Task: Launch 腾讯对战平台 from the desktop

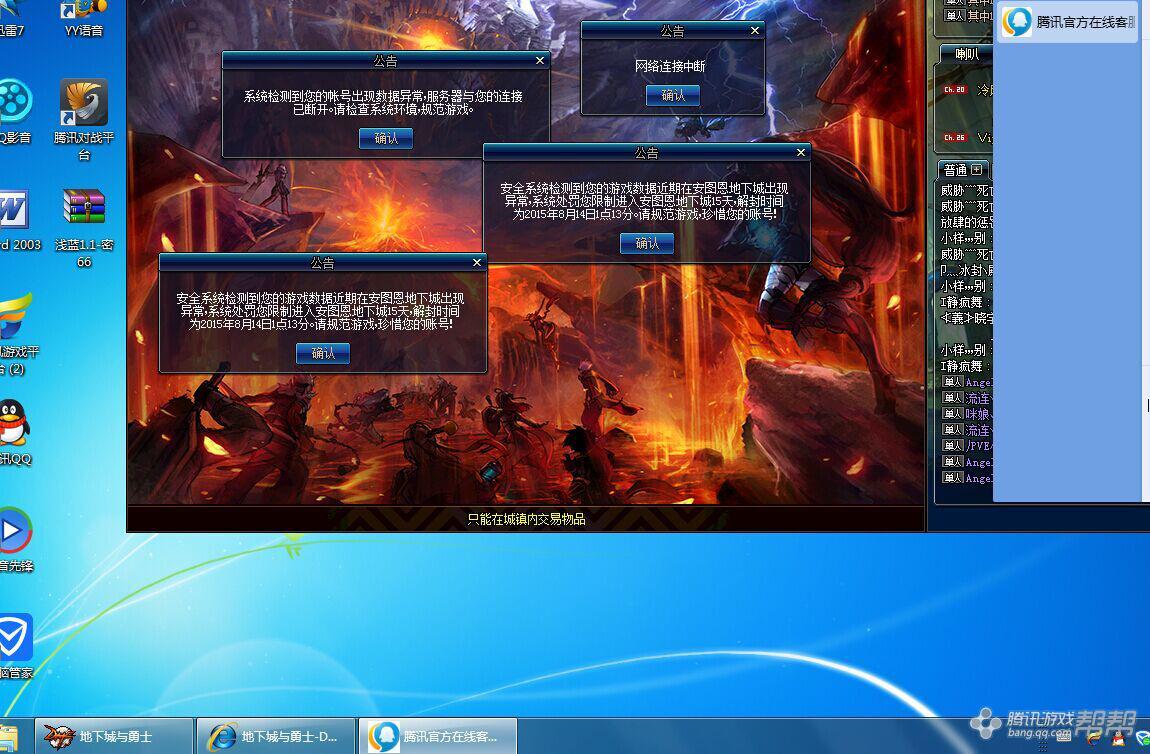Action: pyautogui.click(x=84, y=120)
